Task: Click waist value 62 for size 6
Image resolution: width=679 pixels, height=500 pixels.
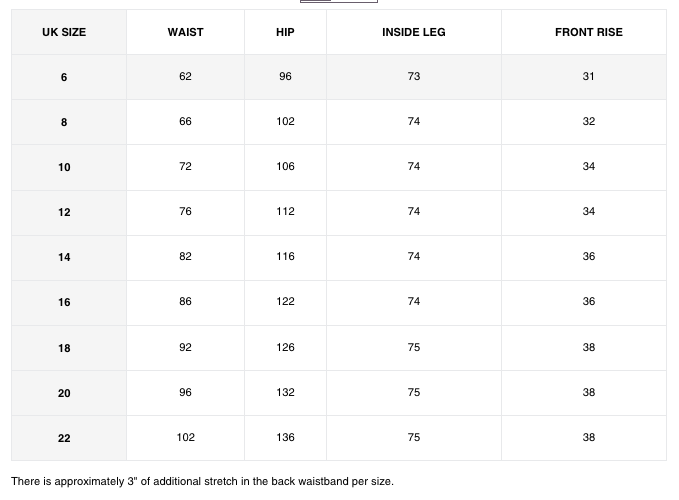Action: pos(185,76)
